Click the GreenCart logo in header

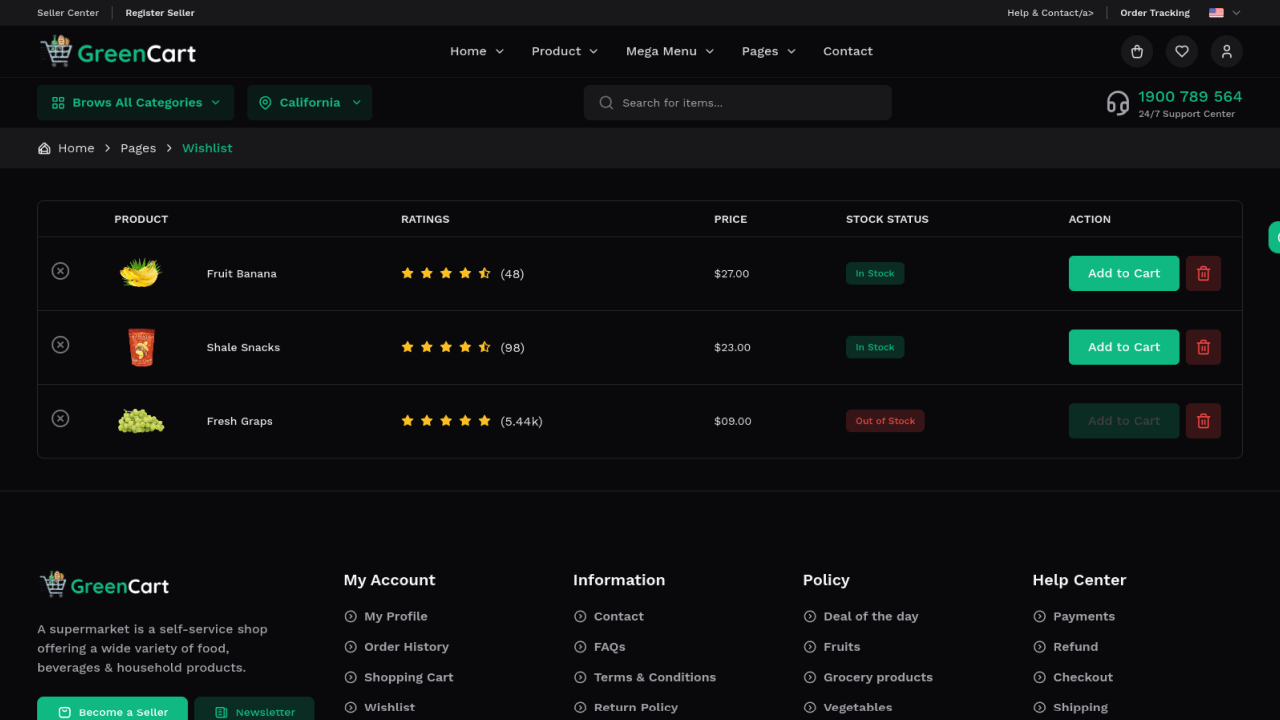[x=118, y=52]
